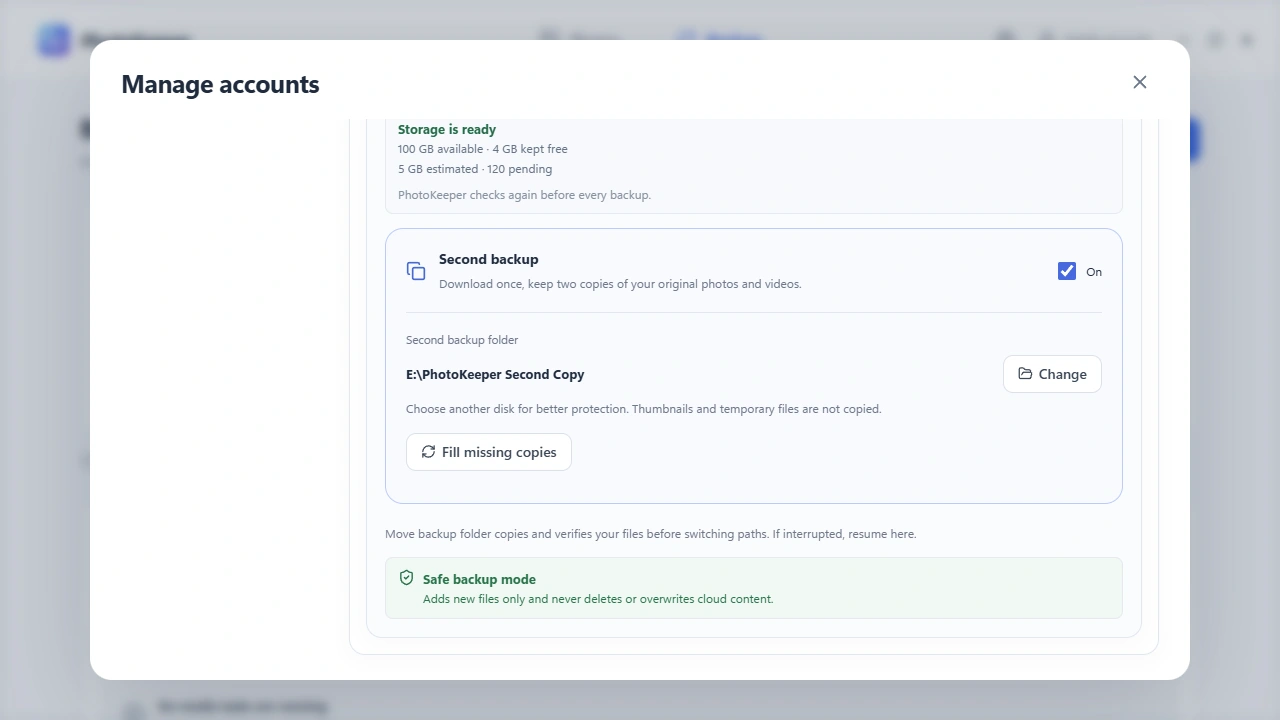The width and height of the screenshot is (1280, 720).
Task: Click PhotoKeeper checks again note
Action: (524, 195)
